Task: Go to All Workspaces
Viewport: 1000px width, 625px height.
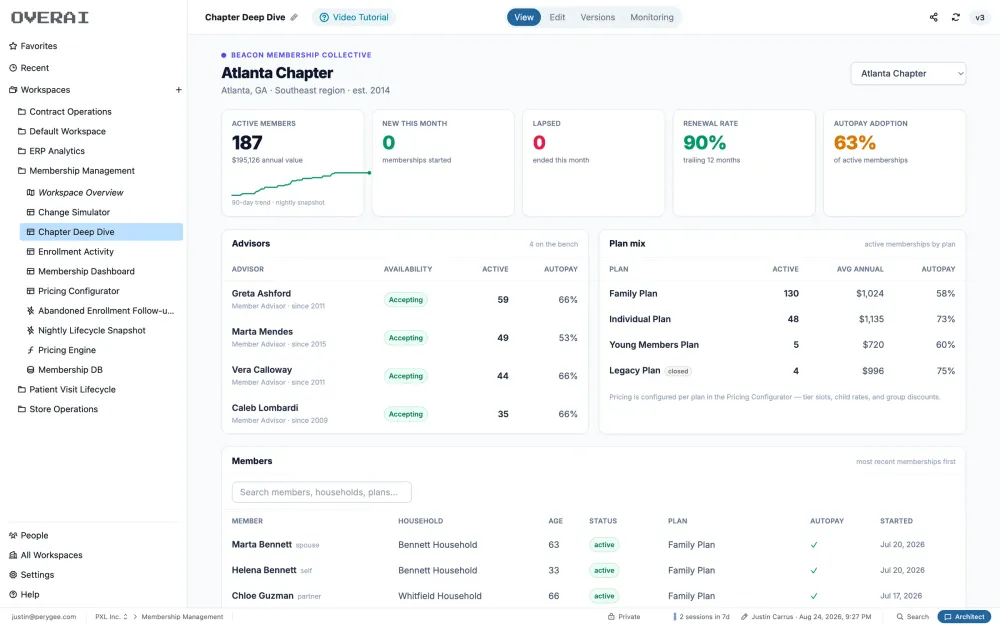Action: click(45, 555)
